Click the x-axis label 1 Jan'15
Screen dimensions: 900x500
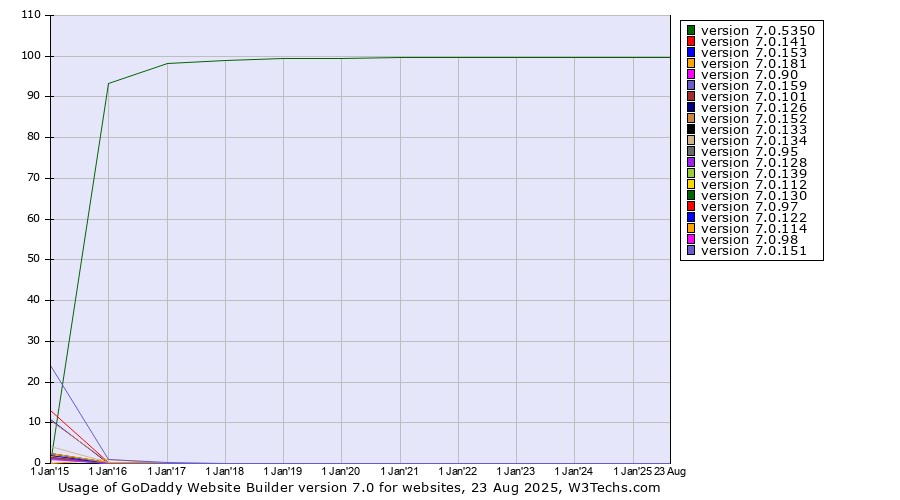(49, 471)
